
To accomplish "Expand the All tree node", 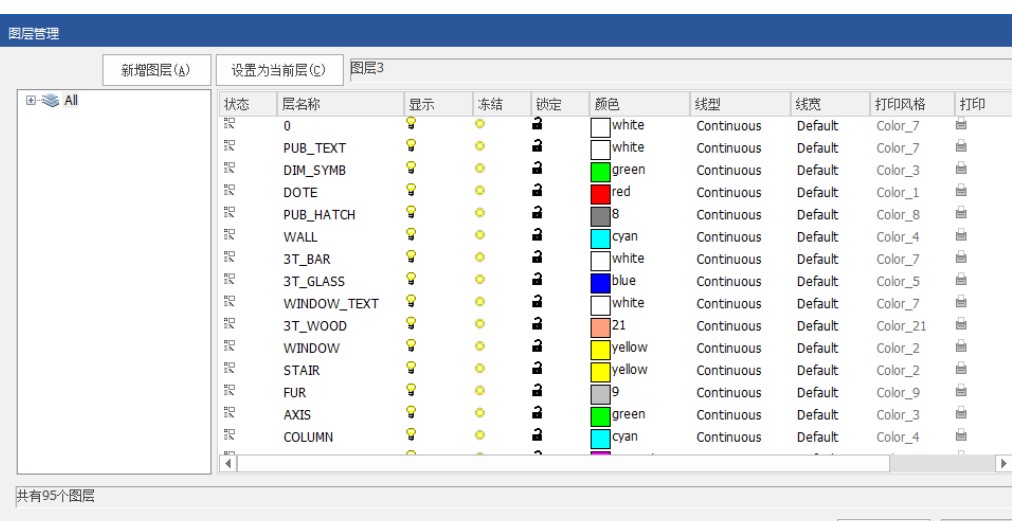I will tap(31, 101).
